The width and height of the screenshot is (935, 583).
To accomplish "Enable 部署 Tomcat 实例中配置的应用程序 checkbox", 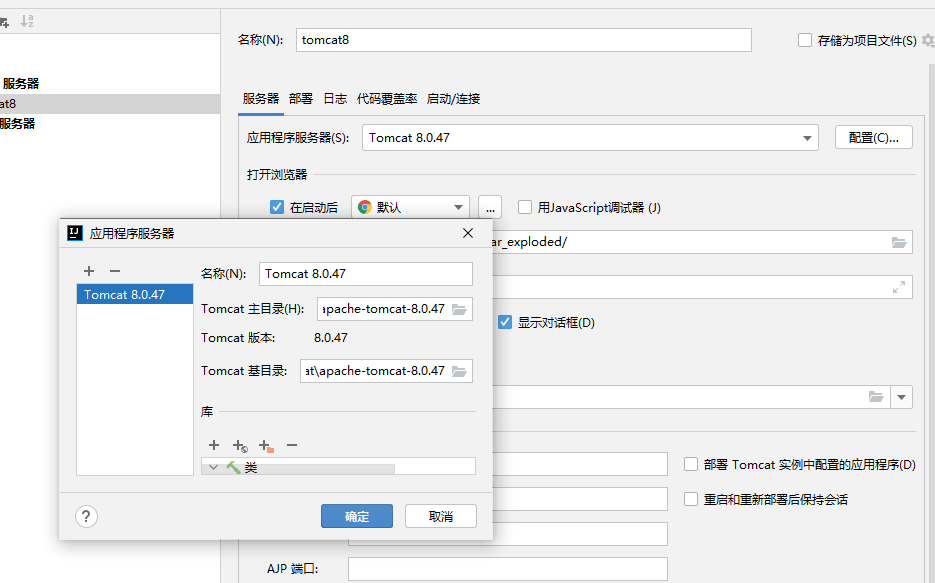I will click(691, 464).
